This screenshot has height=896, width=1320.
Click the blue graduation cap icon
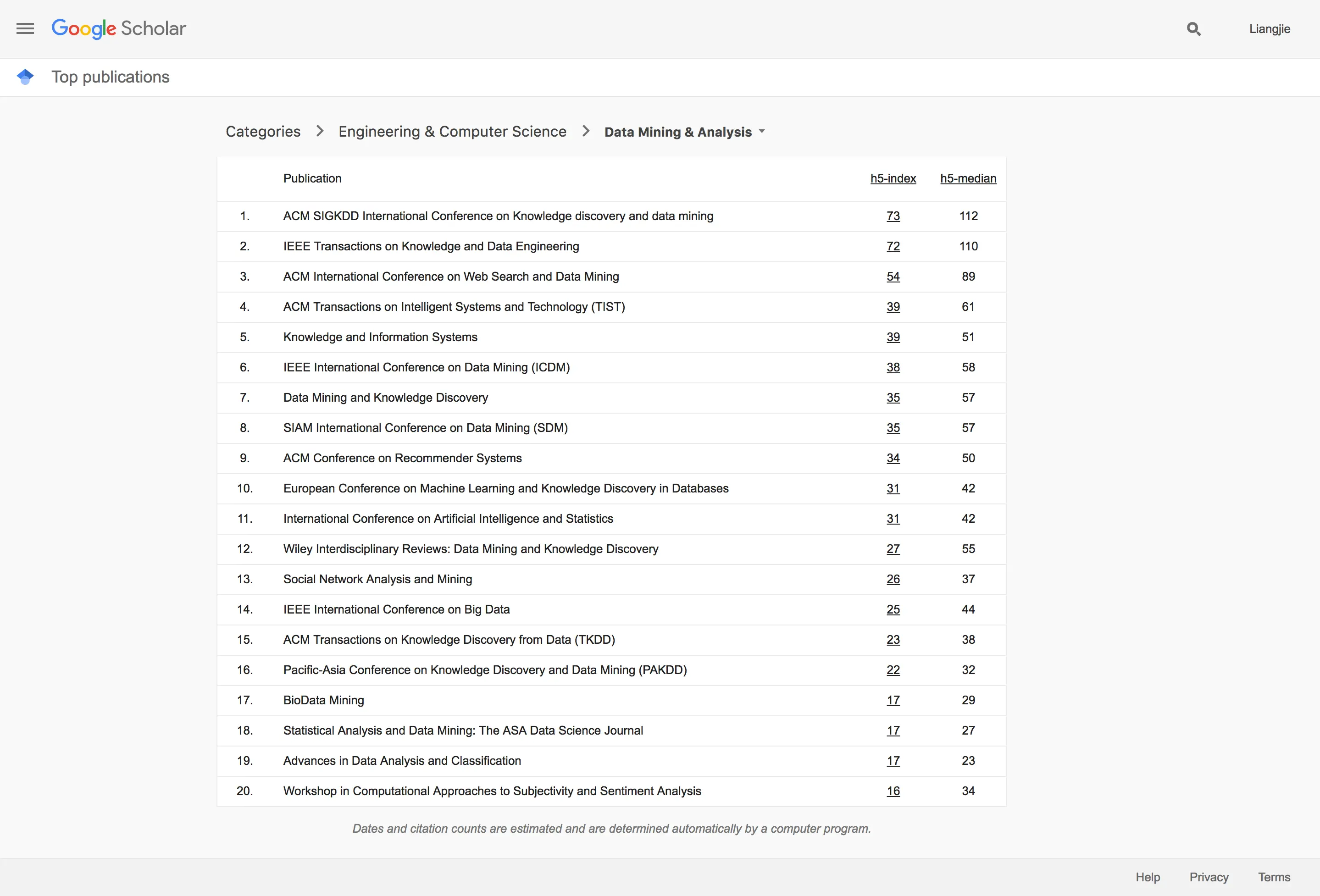click(x=25, y=77)
